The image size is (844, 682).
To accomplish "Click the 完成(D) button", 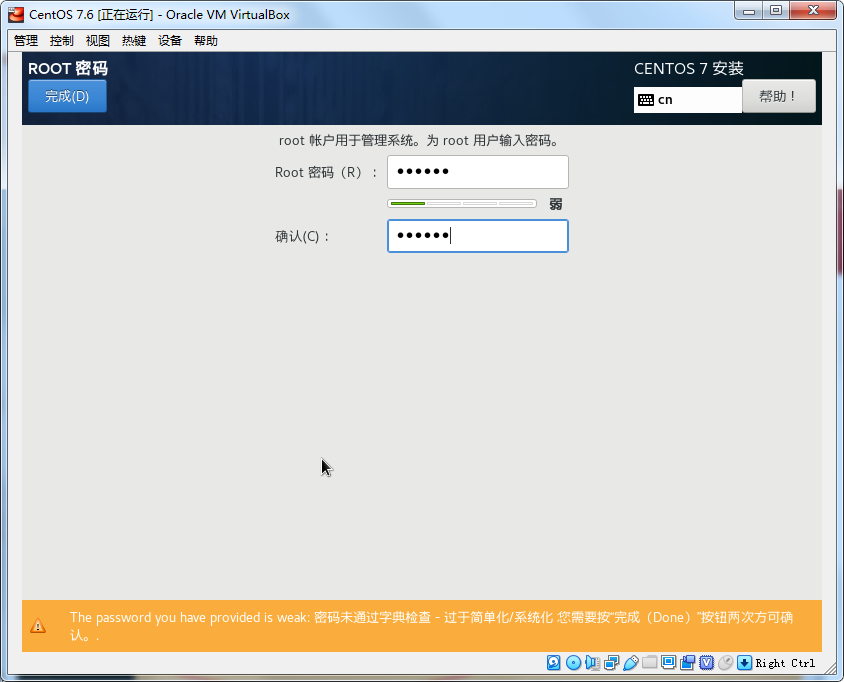I will [66, 95].
